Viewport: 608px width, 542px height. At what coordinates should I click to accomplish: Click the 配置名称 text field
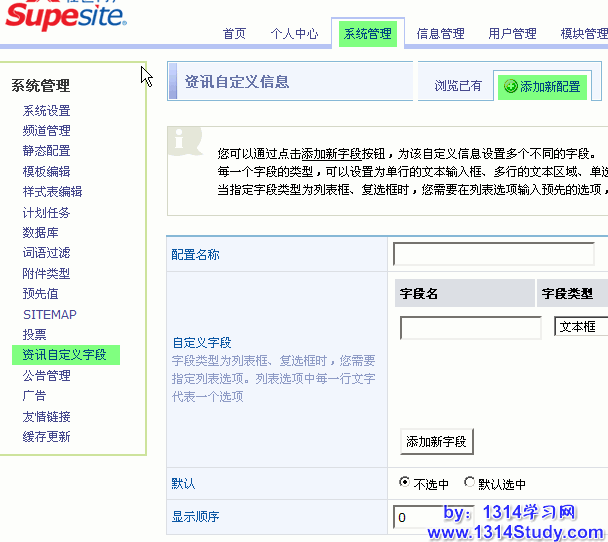[493, 254]
